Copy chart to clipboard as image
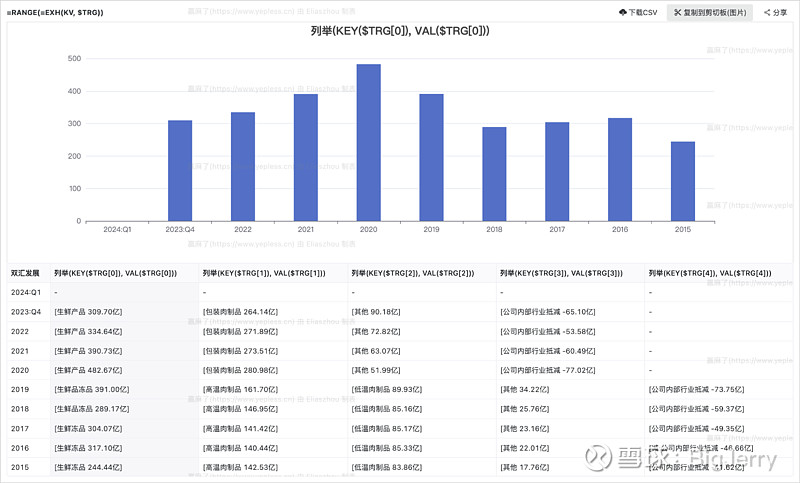The image size is (800, 483). (x=709, y=12)
